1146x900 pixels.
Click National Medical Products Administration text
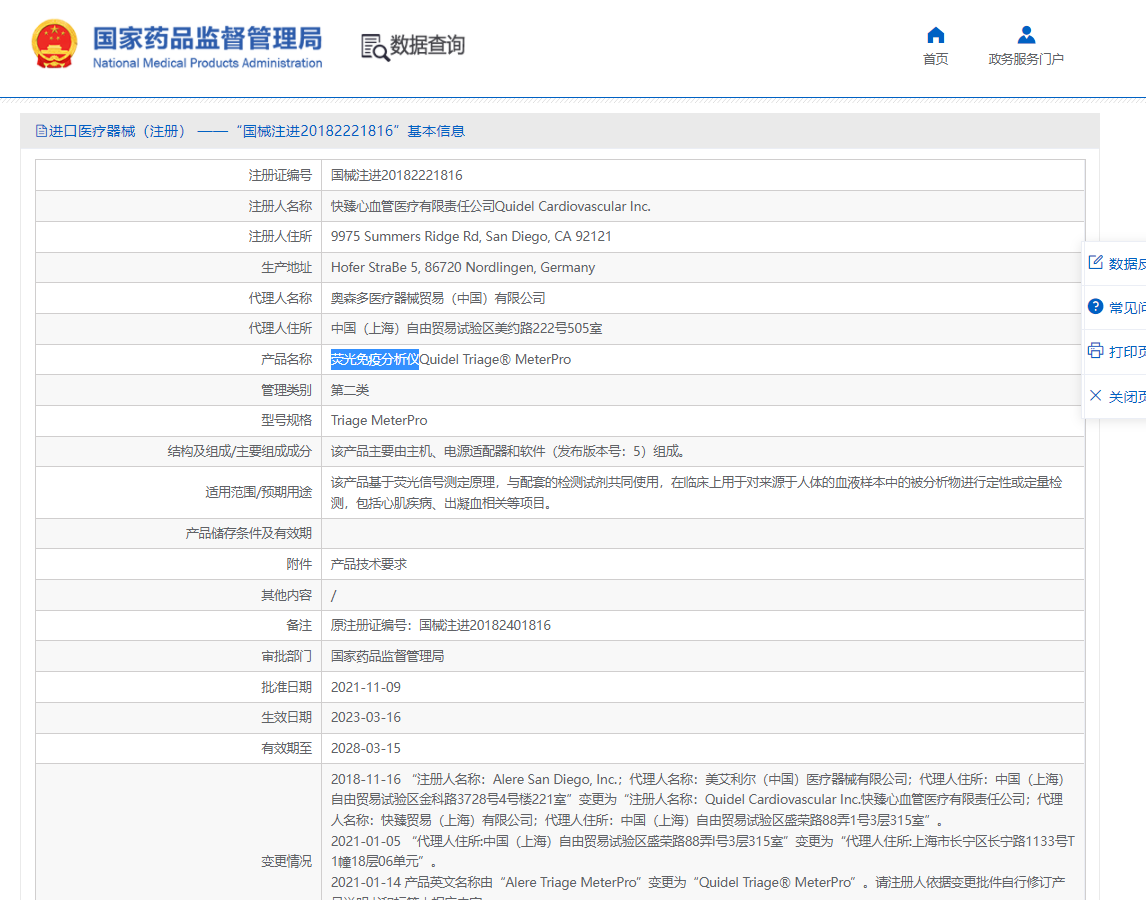(208, 64)
